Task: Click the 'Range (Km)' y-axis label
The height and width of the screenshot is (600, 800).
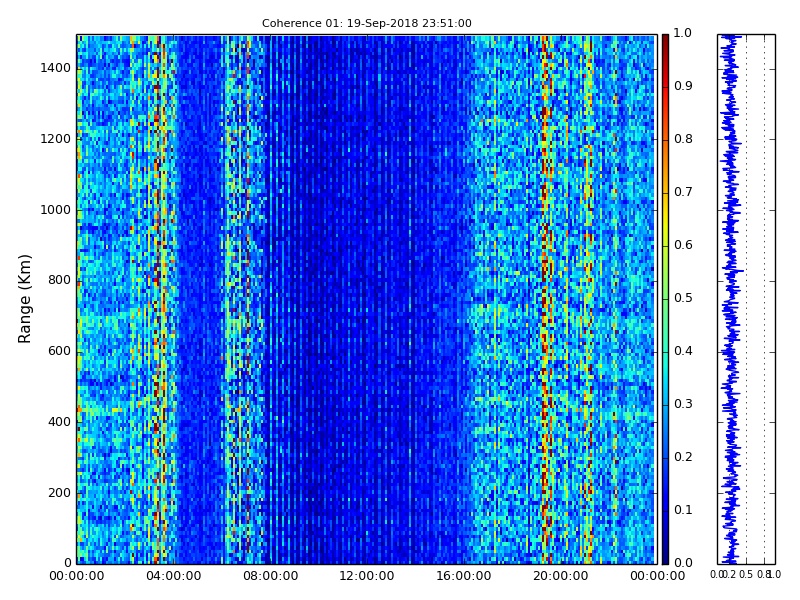Action: click(24, 299)
